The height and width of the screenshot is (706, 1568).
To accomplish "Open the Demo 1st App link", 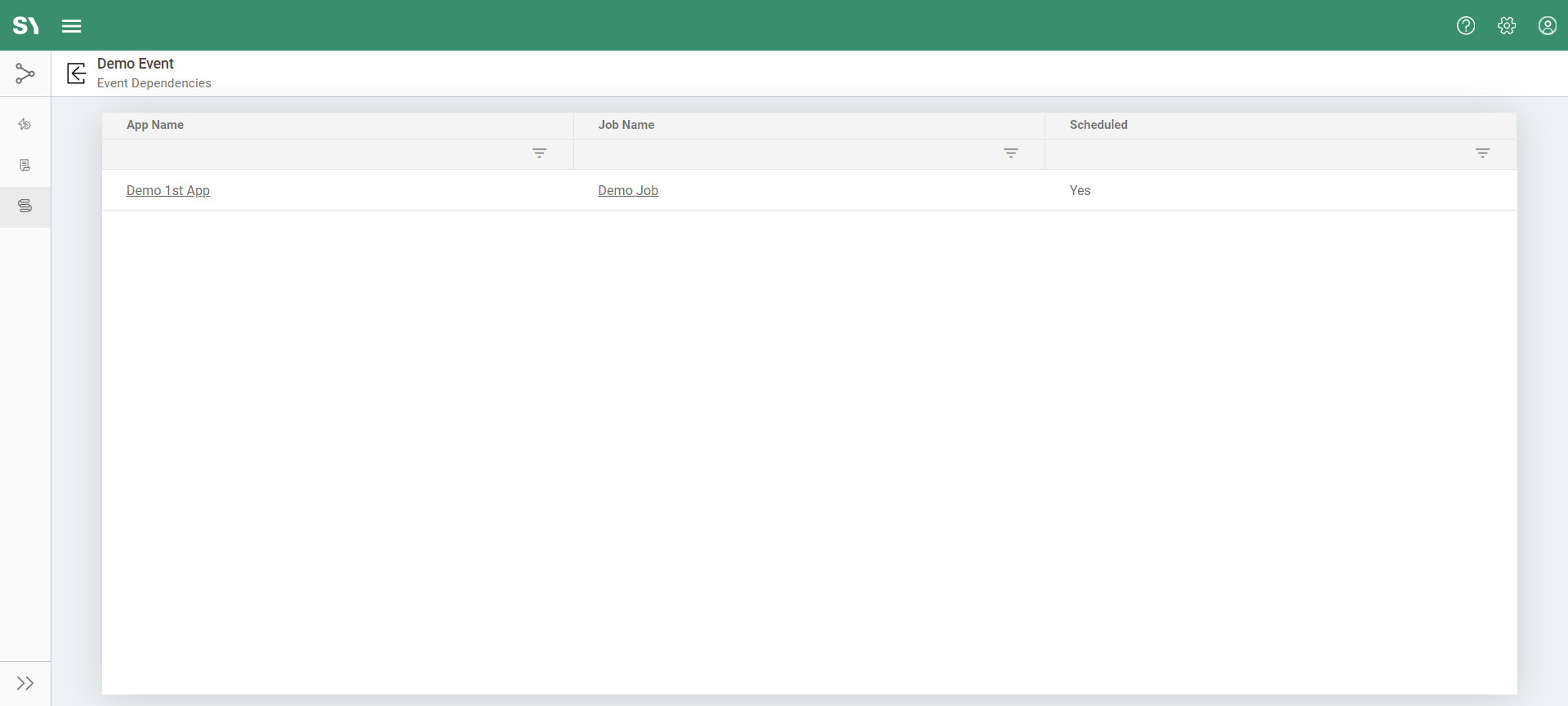I will point(168,190).
